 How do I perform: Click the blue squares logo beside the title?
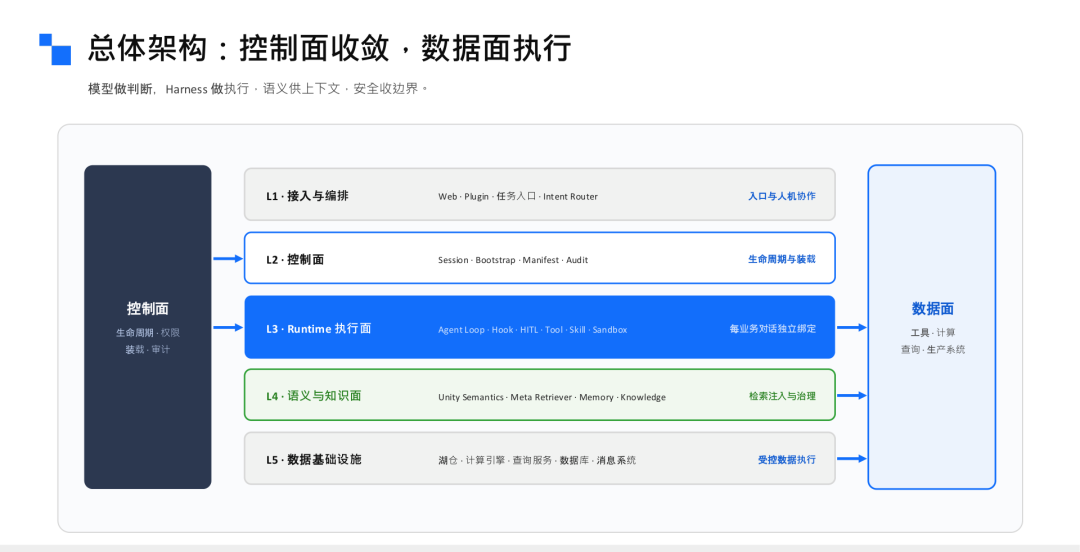click(x=55, y=49)
